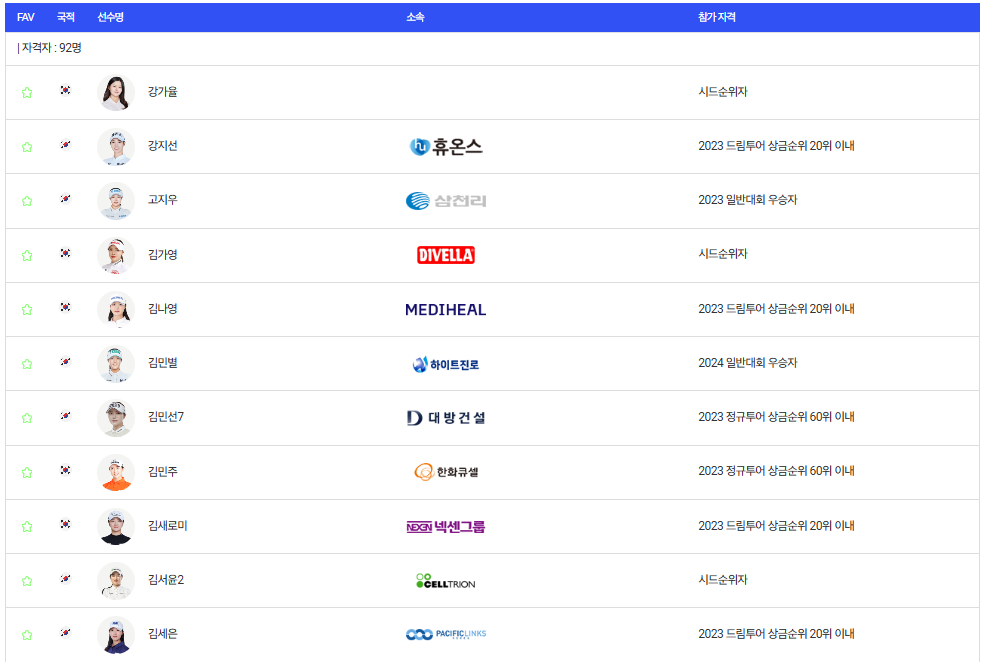Favorite player 강가율 with star icon
Viewport: 981px width, 662px height.
pyautogui.click(x=27, y=93)
